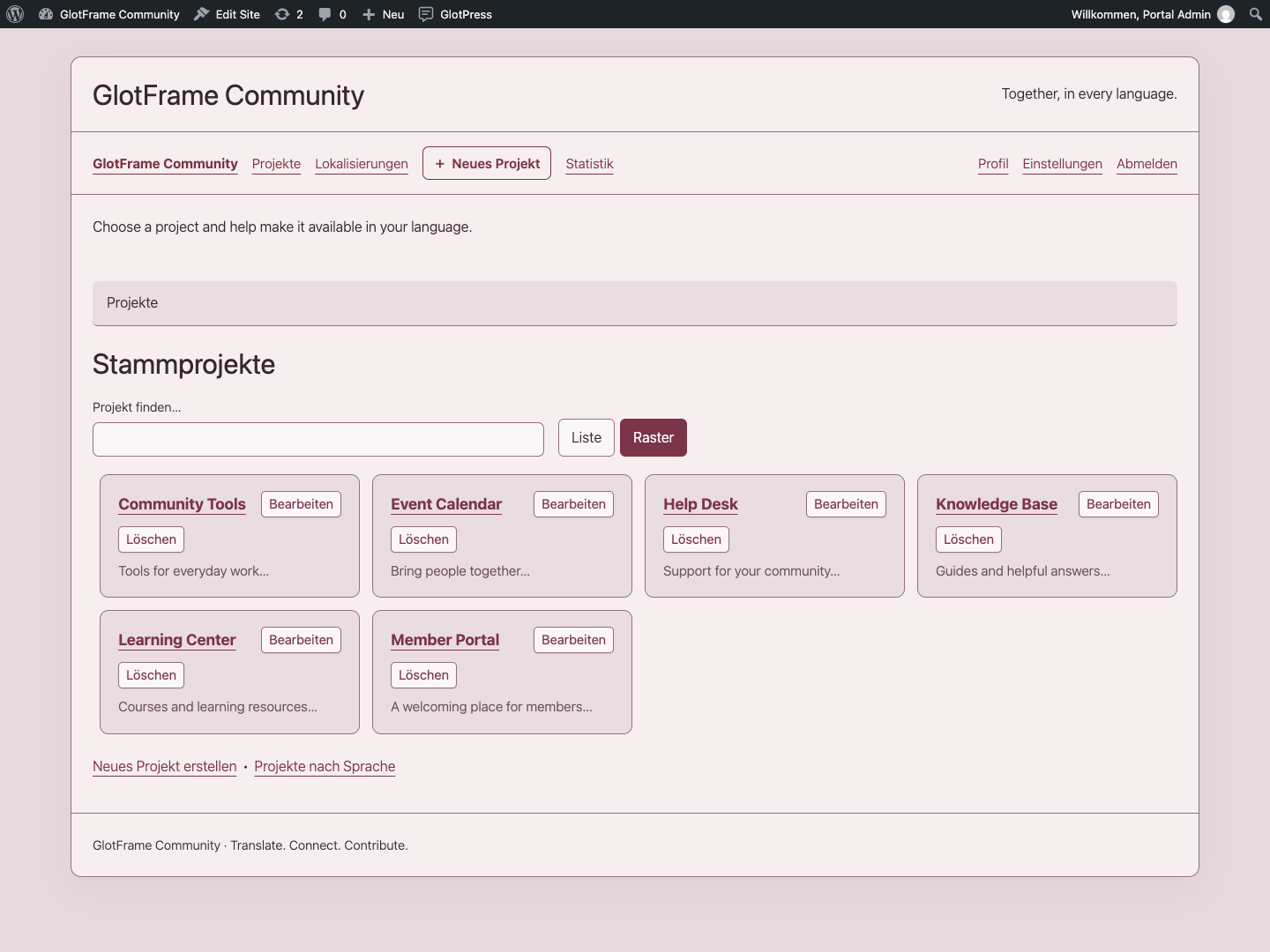Click the Portal Admin avatar

(1226, 14)
